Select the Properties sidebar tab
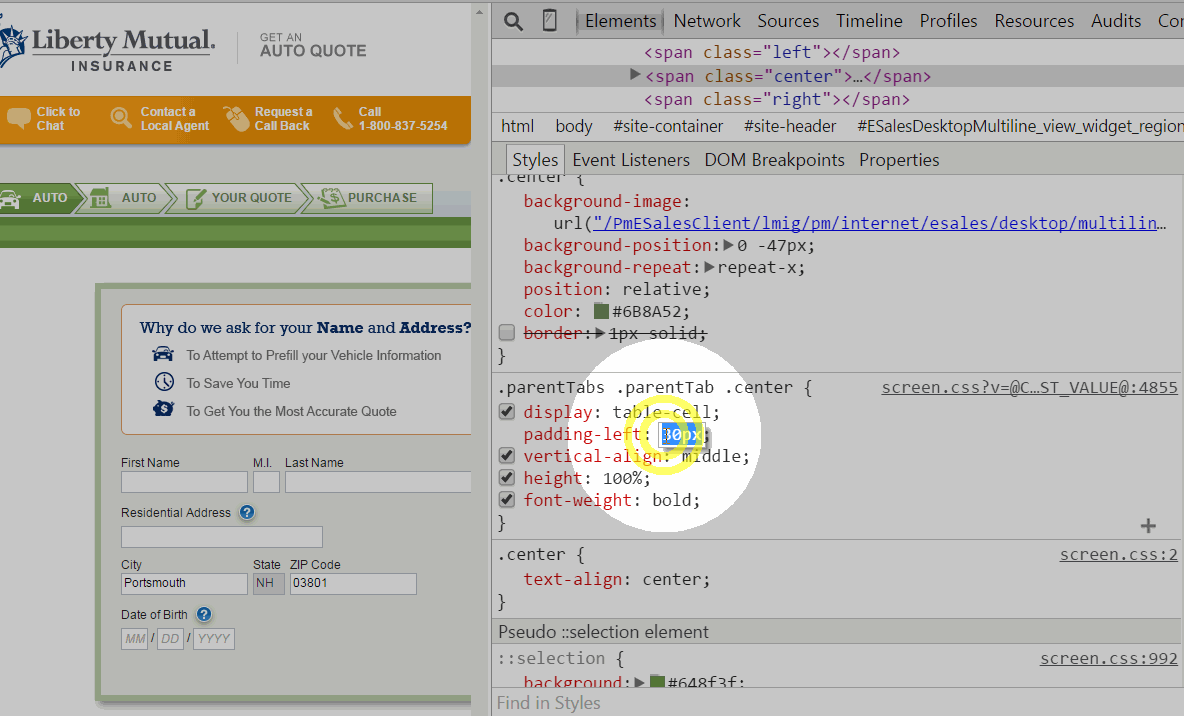 899,160
